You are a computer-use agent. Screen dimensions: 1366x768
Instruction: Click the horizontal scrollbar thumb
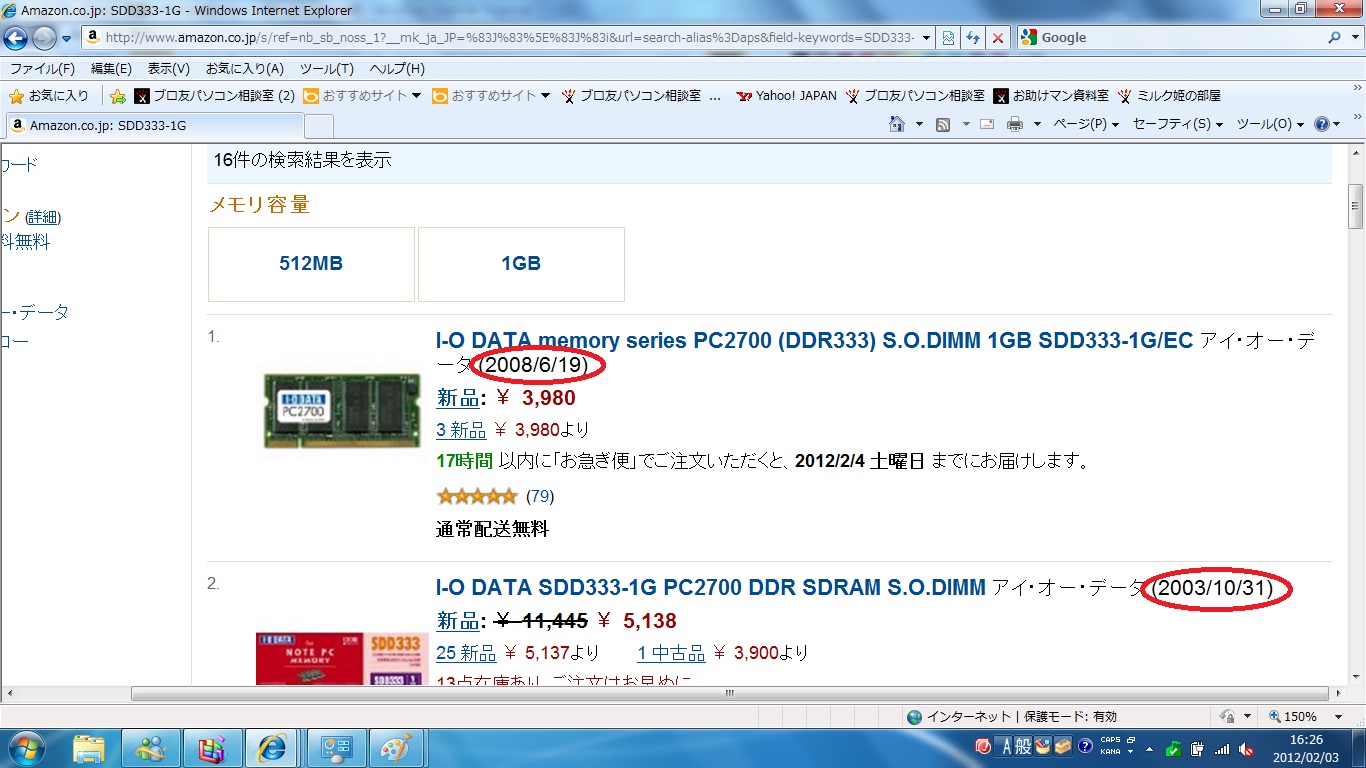tap(730, 693)
